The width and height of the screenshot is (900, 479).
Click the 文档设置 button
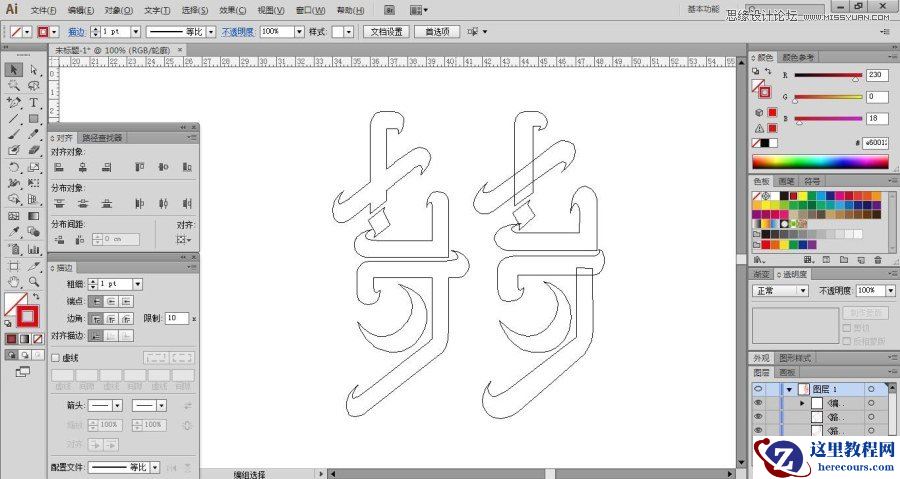coord(386,32)
